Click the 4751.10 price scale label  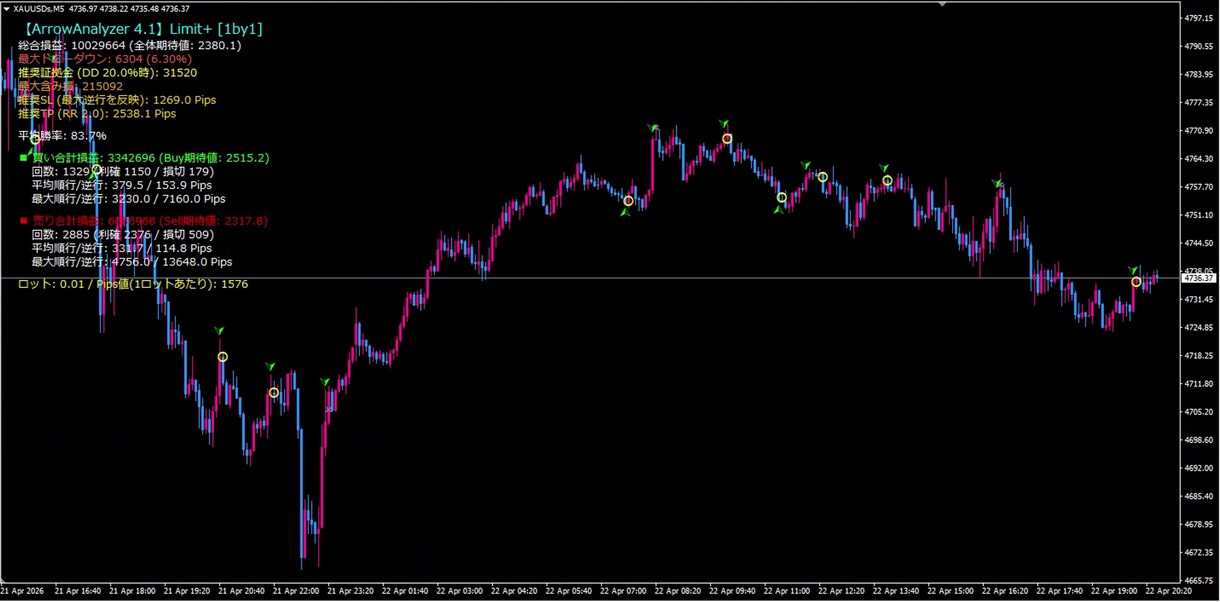click(1198, 214)
